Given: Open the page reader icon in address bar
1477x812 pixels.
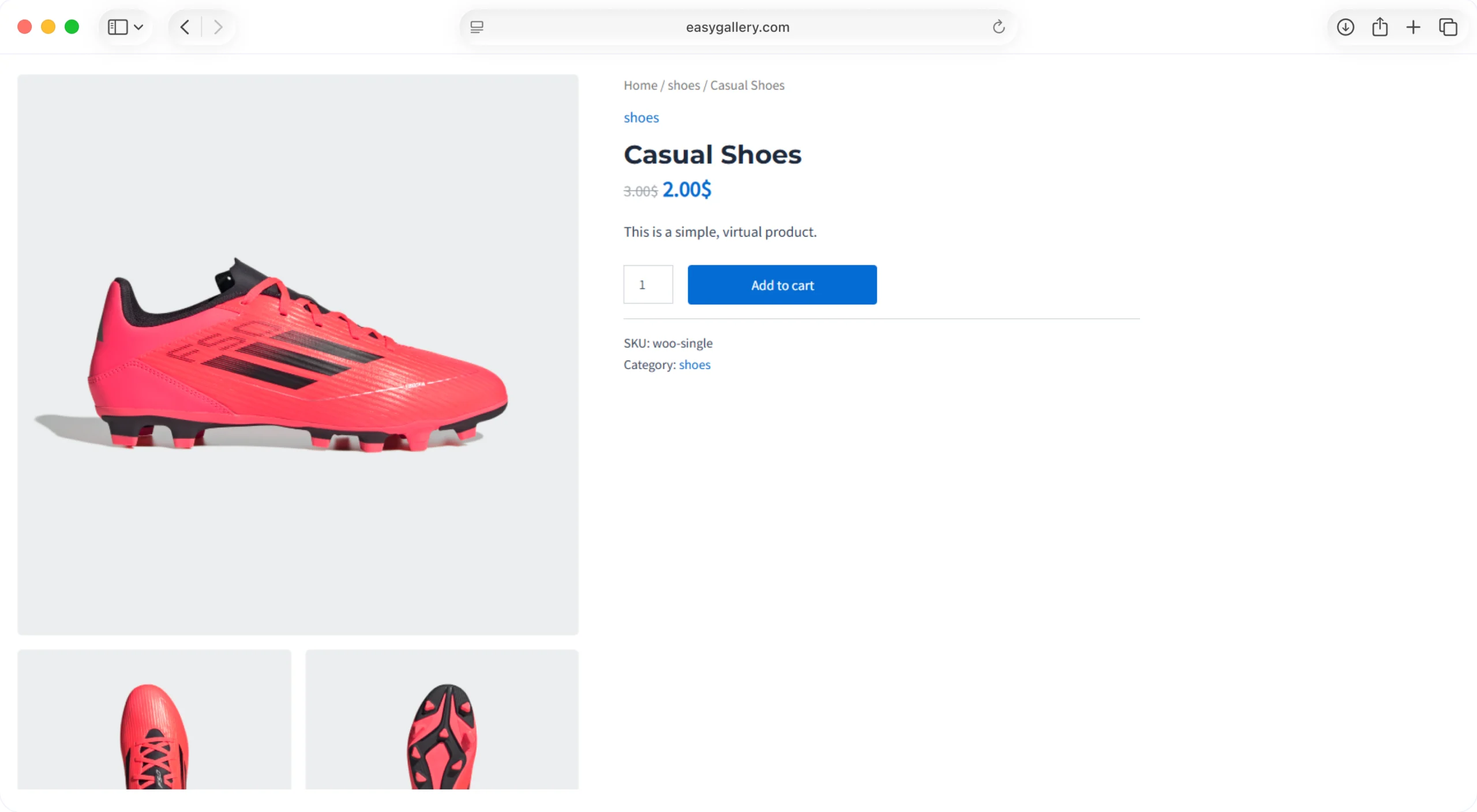Looking at the screenshot, I should (x=477, y=27).
